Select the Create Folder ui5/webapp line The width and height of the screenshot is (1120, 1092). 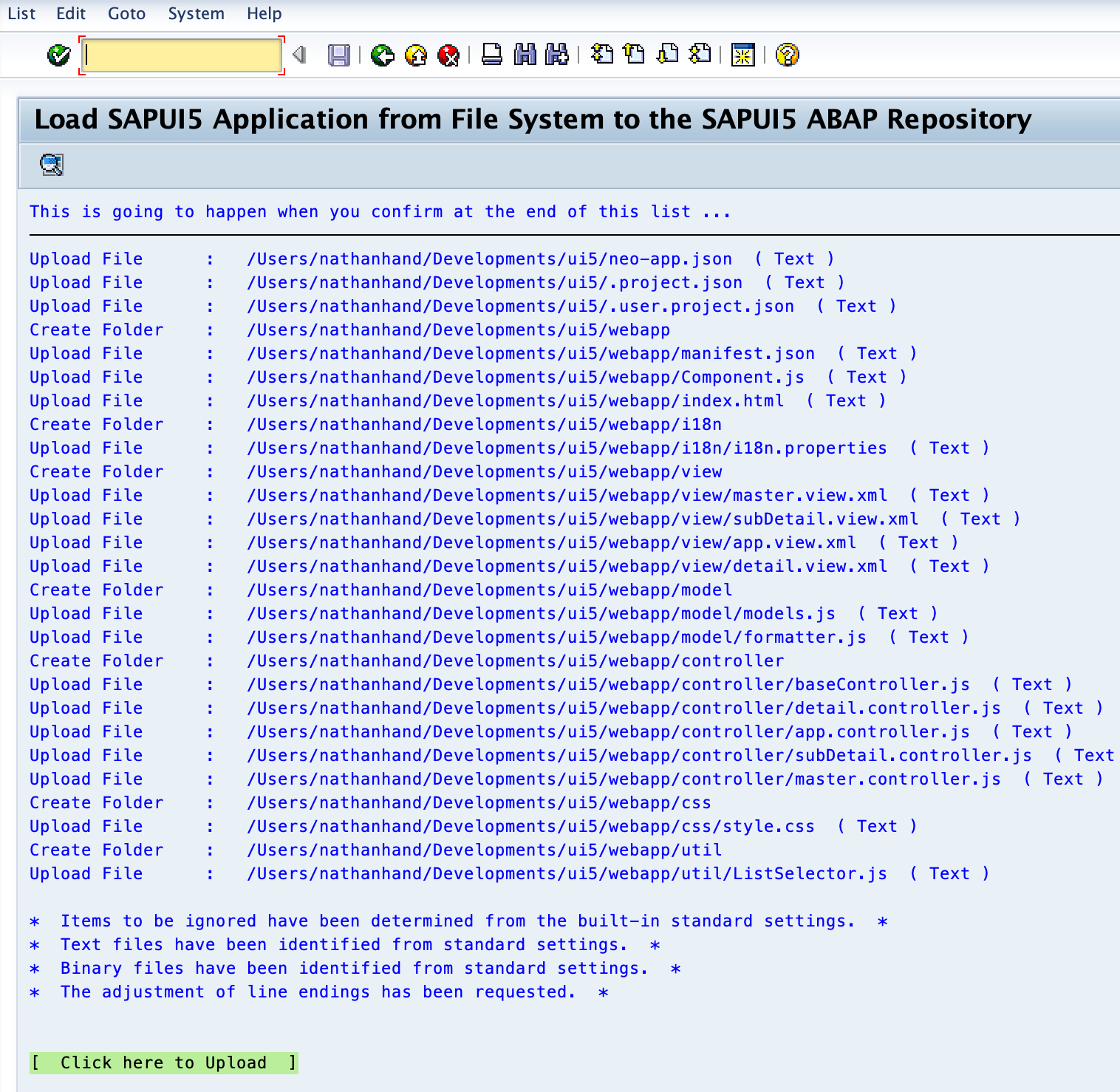[350, 330]
